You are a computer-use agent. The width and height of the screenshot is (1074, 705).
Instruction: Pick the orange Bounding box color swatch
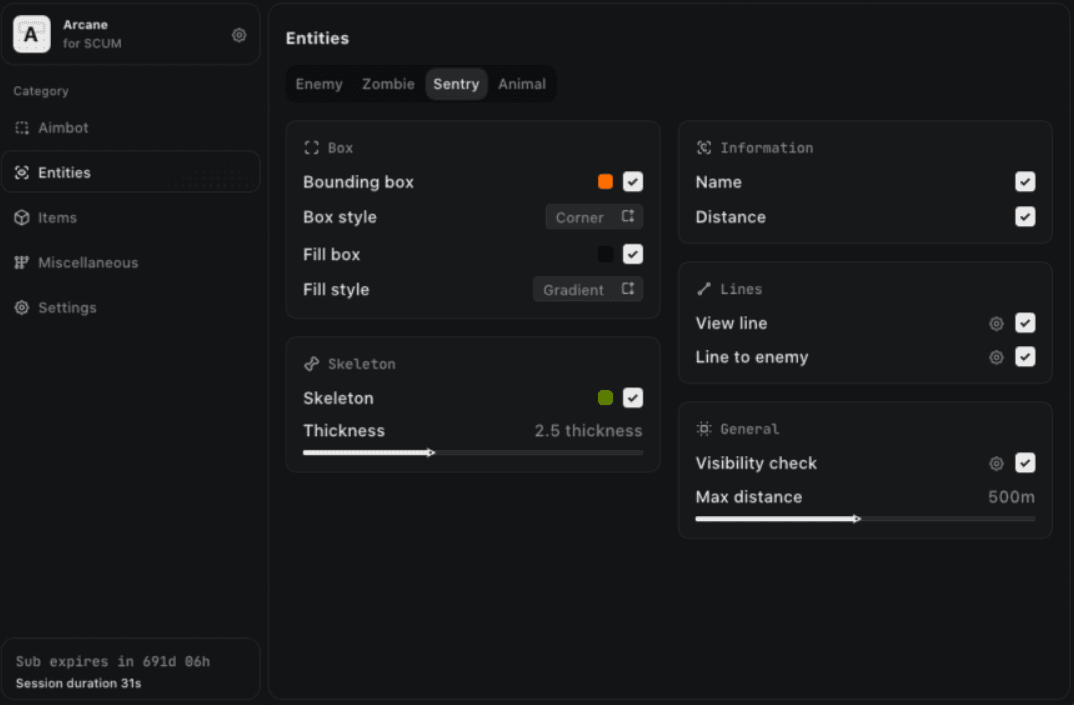pyautogui.click(x=605, y=182)
